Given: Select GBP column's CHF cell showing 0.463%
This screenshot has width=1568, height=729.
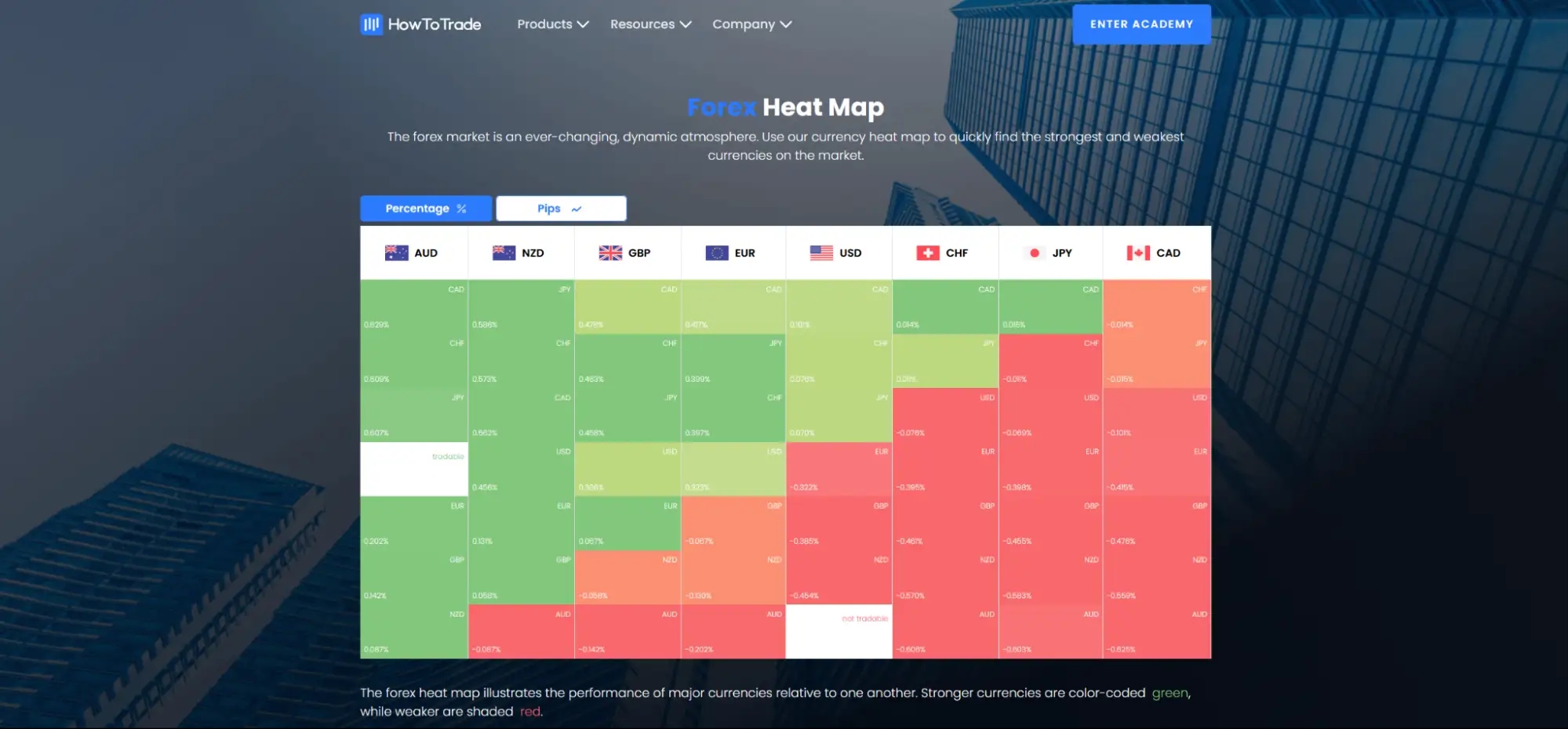Looking at the screenshot, I should tap(628, 361).
